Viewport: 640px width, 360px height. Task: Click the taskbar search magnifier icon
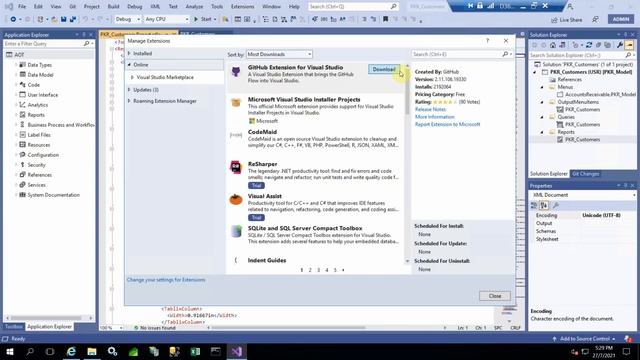coord(30,351)
